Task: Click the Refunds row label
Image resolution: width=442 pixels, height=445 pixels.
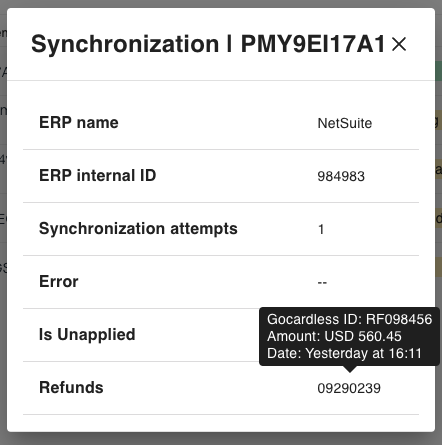Action: click(x=71, y=387)
